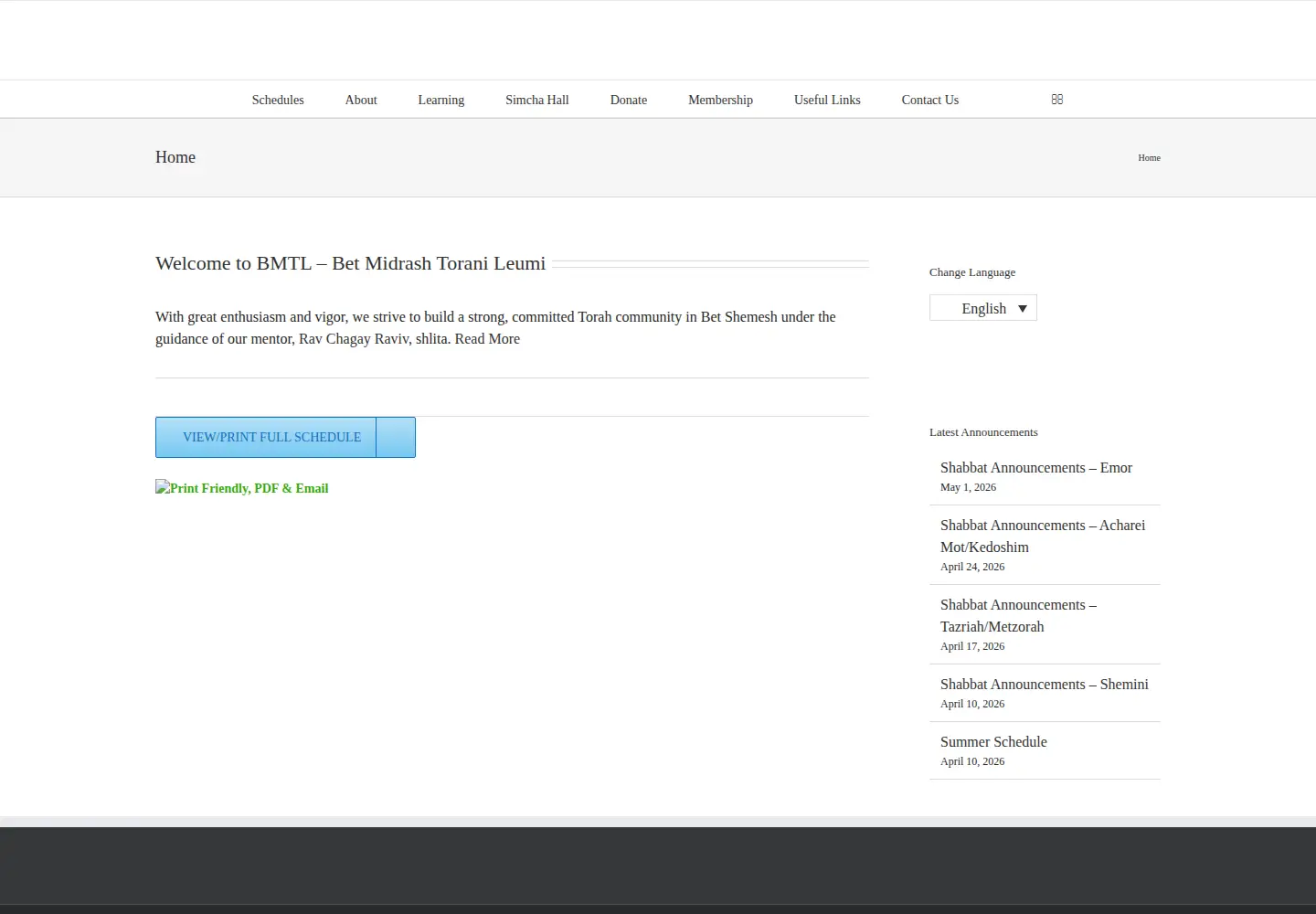Click the Welcome to BMTL heading
This screenshot has height=914, width=1316.
click(x=350, y=263)
